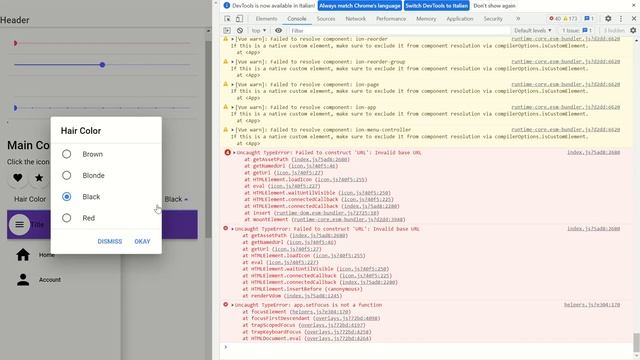Switch to the Application tab
640x360 pixels.
460,19
